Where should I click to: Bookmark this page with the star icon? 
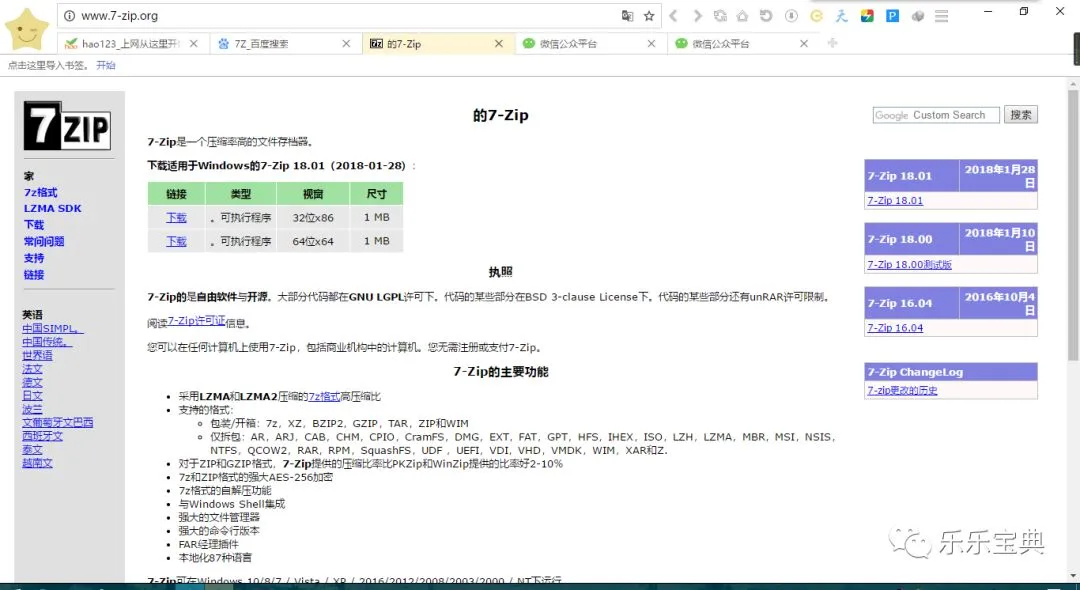pos(649,16)
